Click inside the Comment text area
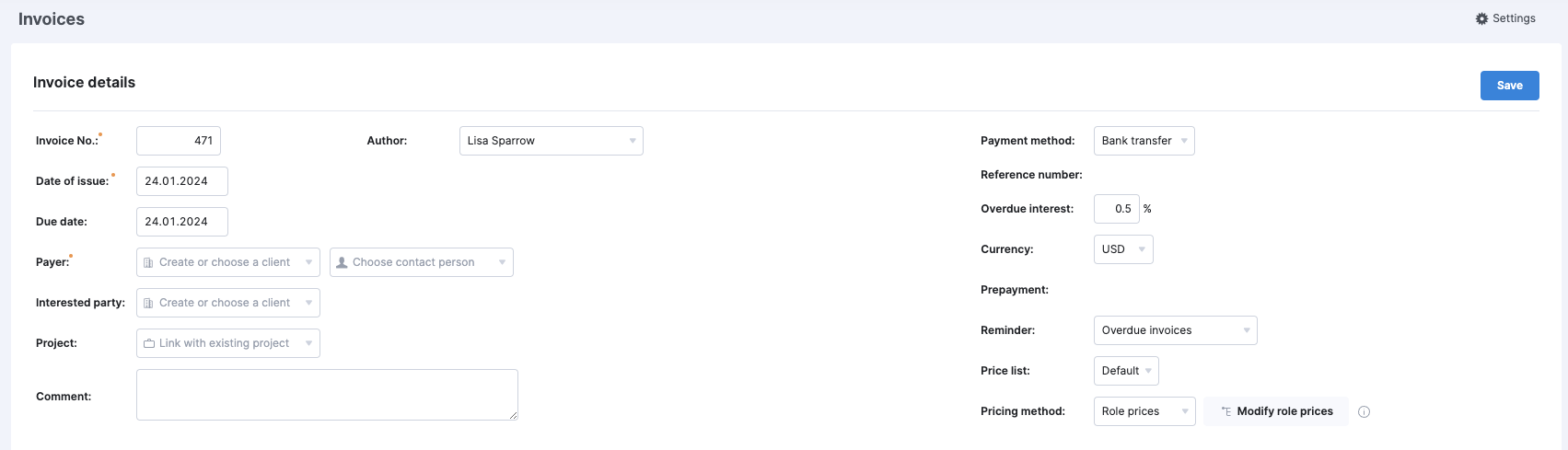Image resolution: width=1568 pixels, height=450 pixels. (327, 395)
